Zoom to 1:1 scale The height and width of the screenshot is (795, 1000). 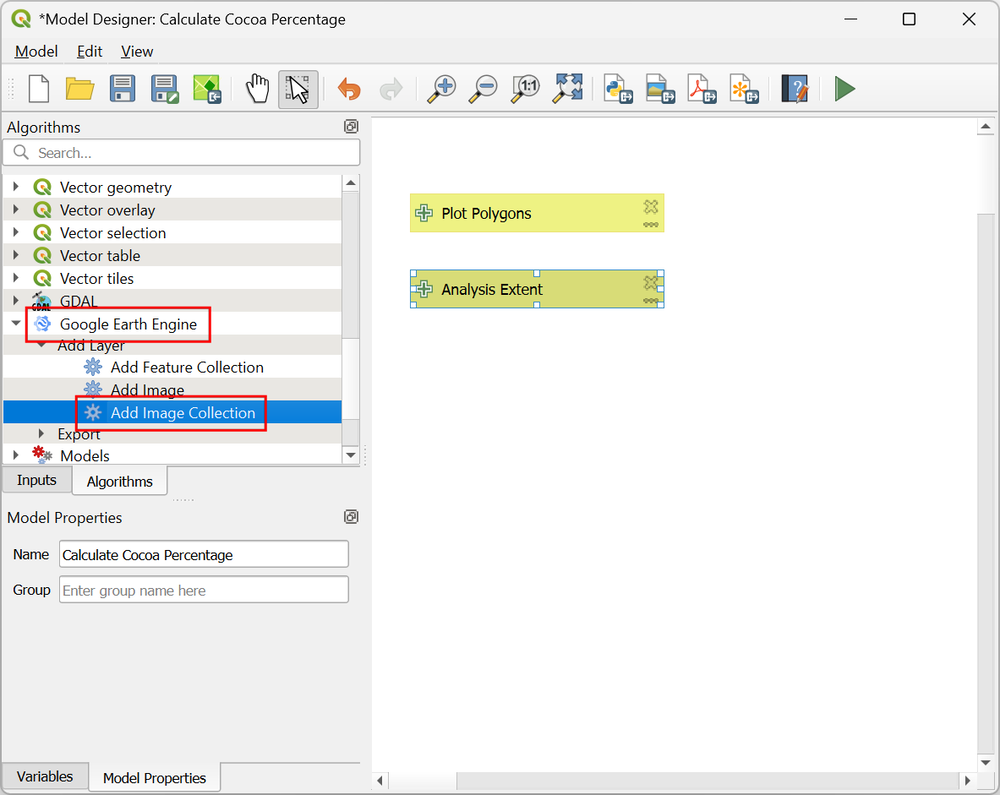(x=526, y=89)
